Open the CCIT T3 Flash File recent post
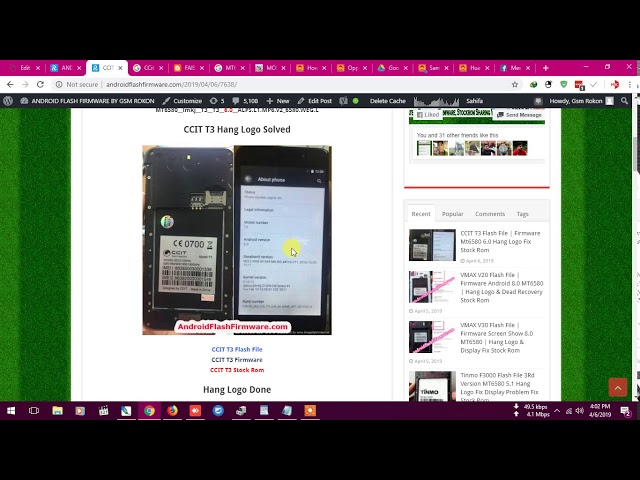 500,242
